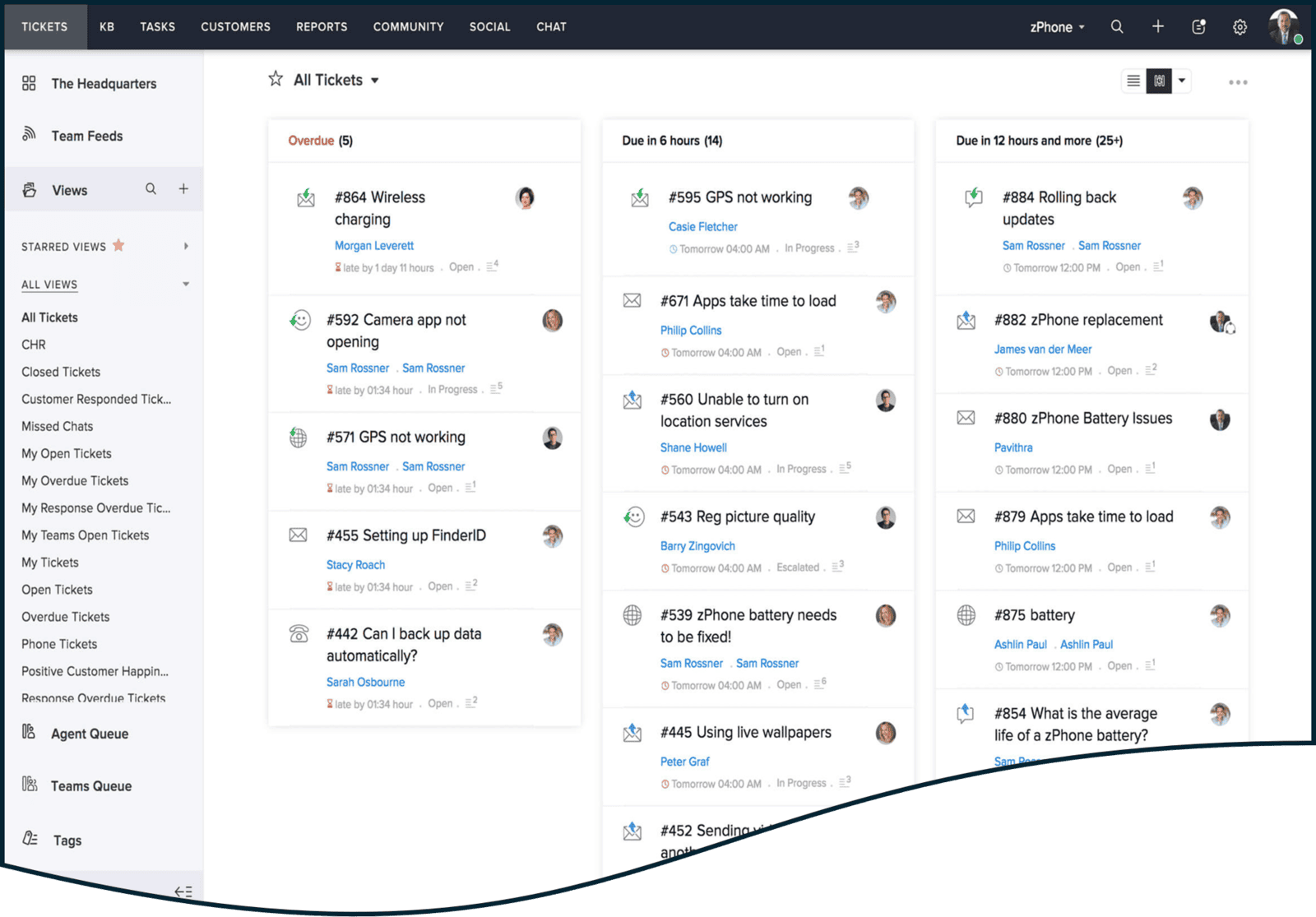Star the All Tickets view
The width and height of the screenshot is (1316, 917).
(276, 79)
